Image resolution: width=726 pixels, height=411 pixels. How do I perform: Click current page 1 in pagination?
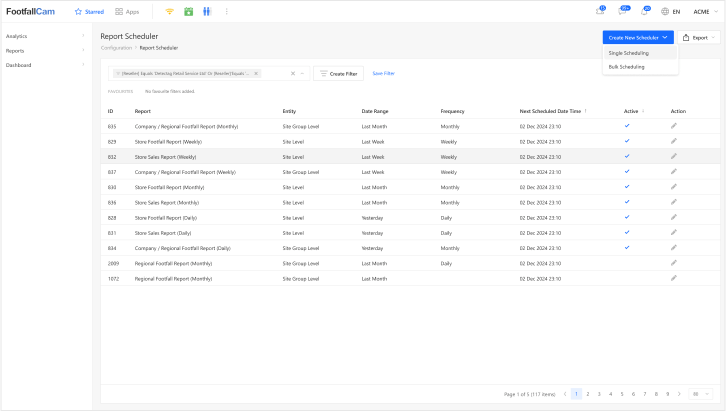576,394
